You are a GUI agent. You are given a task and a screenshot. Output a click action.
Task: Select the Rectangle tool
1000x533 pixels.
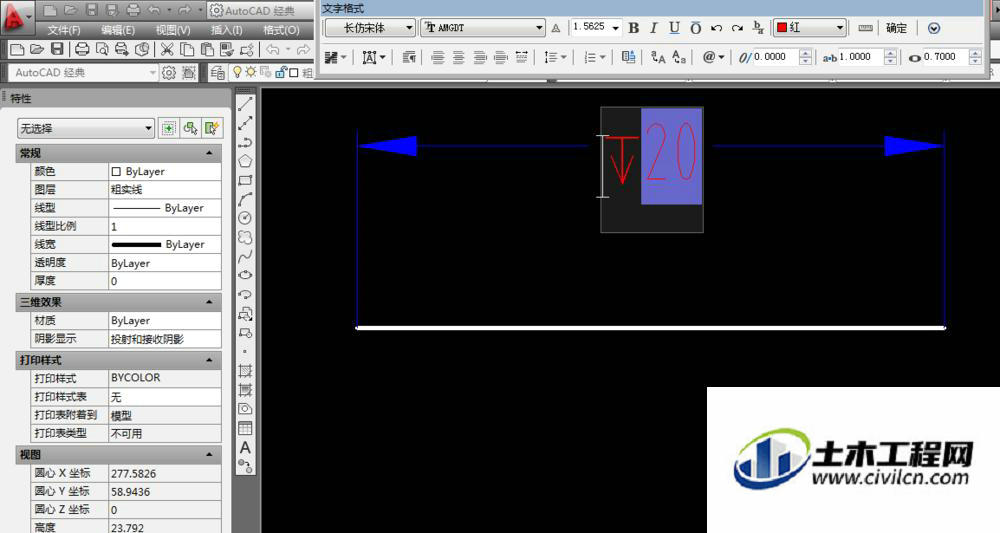coord(245,180)
